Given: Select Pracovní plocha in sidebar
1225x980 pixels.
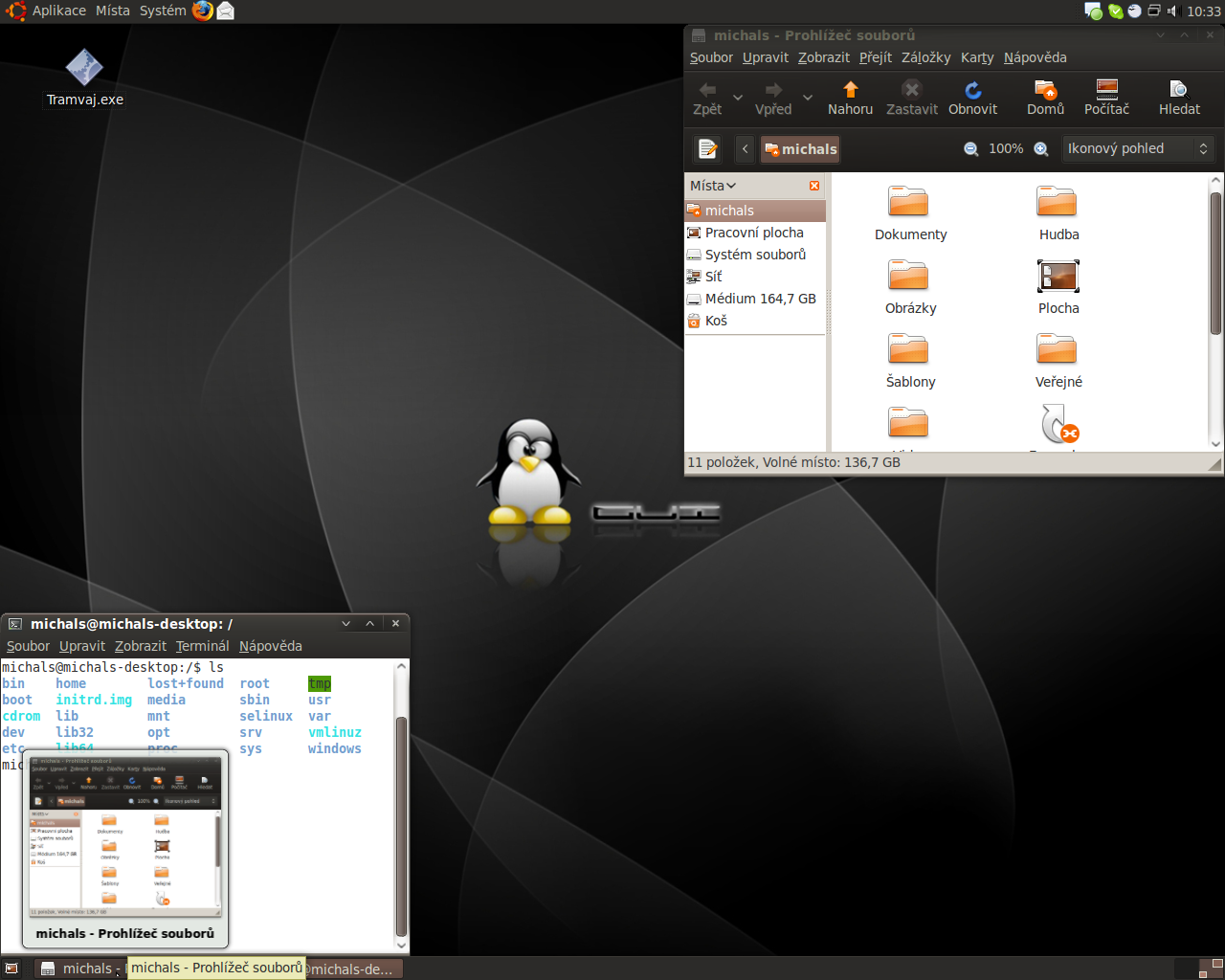Looking at the screenshot, I should click(x=755, y=233).
